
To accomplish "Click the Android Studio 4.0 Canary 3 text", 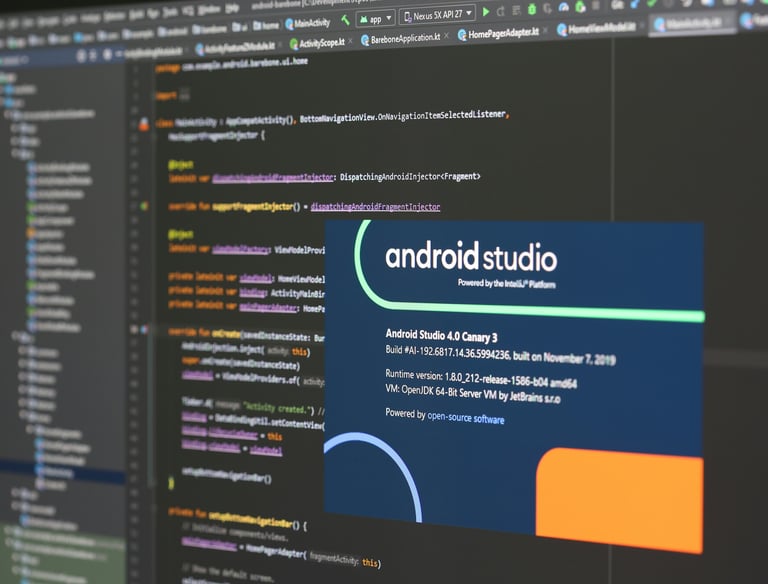I will point(441,336).
